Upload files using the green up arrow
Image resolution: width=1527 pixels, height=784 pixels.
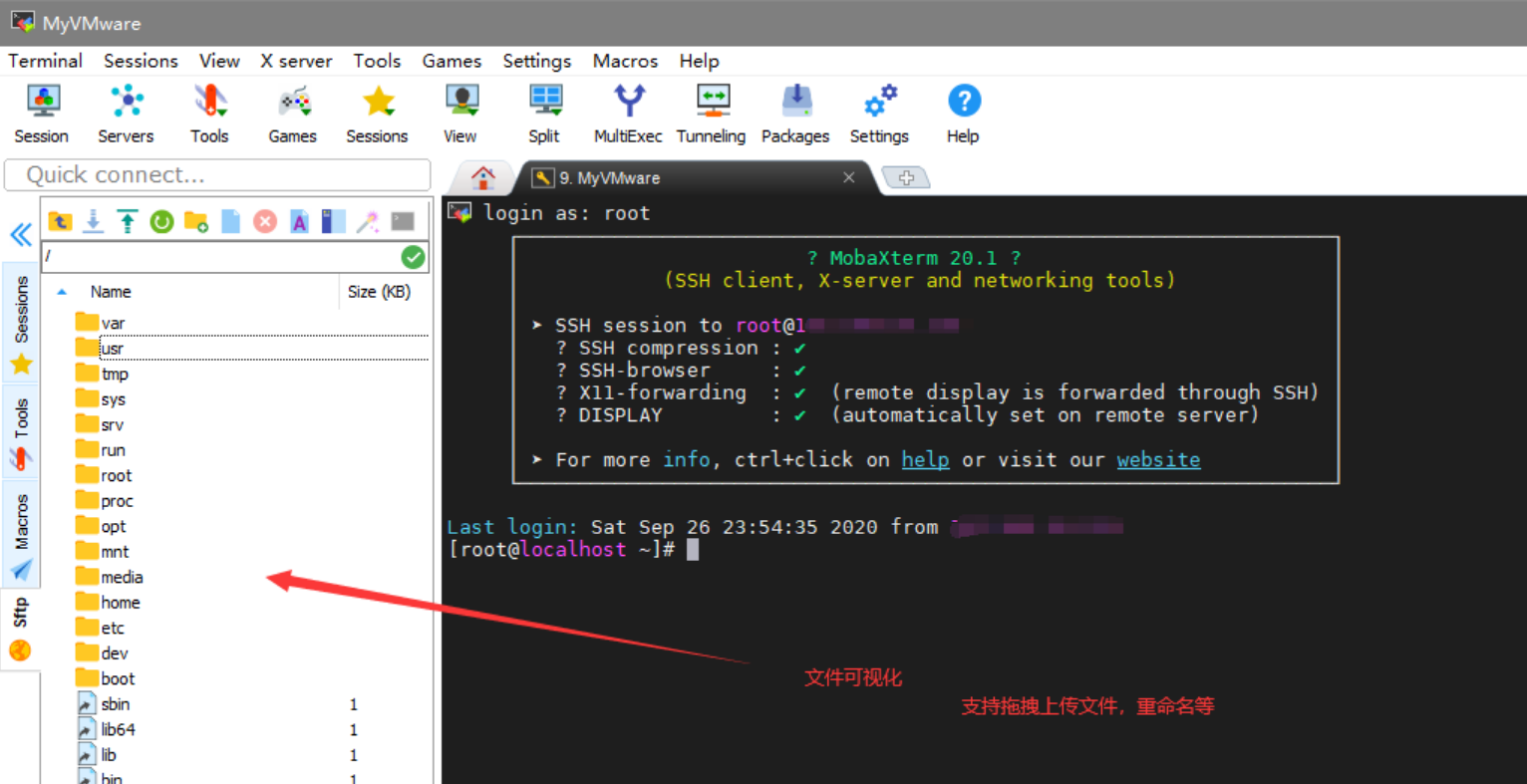pyautogui.click(x=128, y=221)
